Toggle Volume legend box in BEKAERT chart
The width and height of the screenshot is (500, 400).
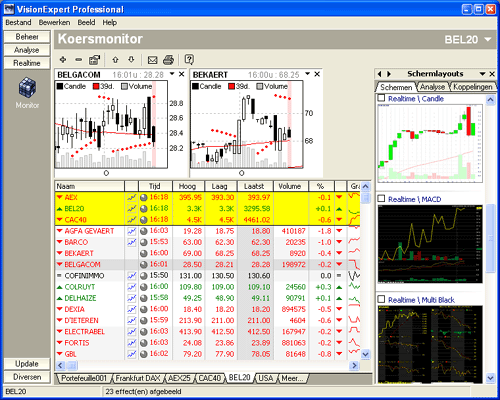(x=260, y=87)
